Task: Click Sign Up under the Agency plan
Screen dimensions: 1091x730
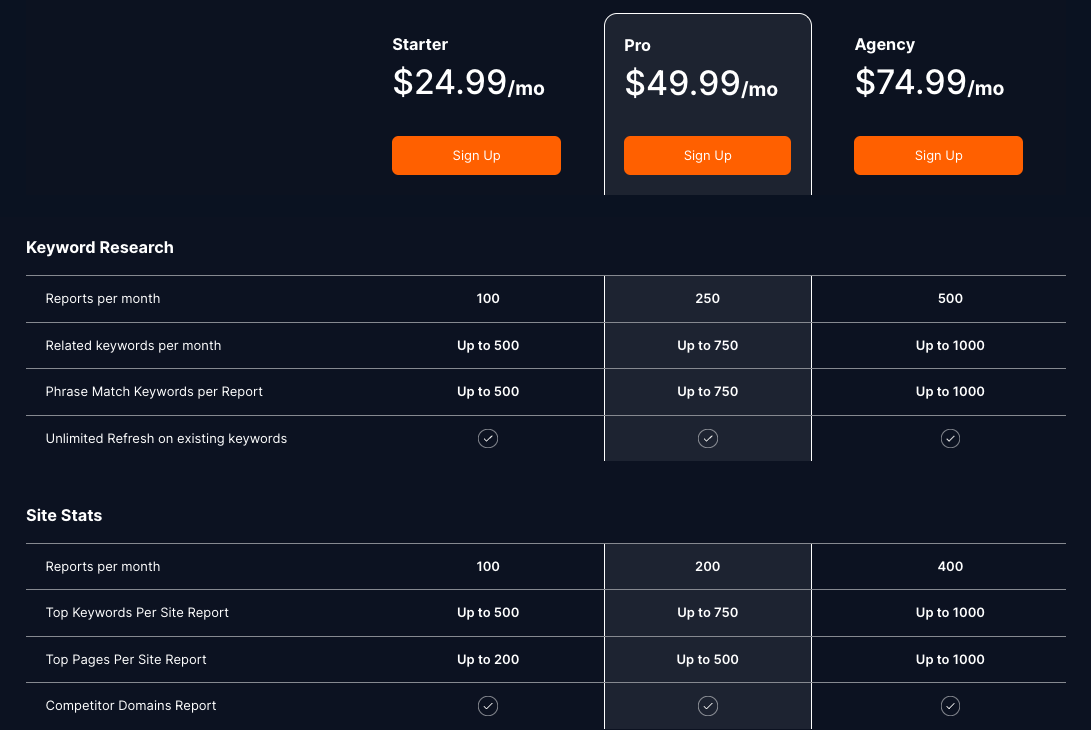Action: pos(938,156)
